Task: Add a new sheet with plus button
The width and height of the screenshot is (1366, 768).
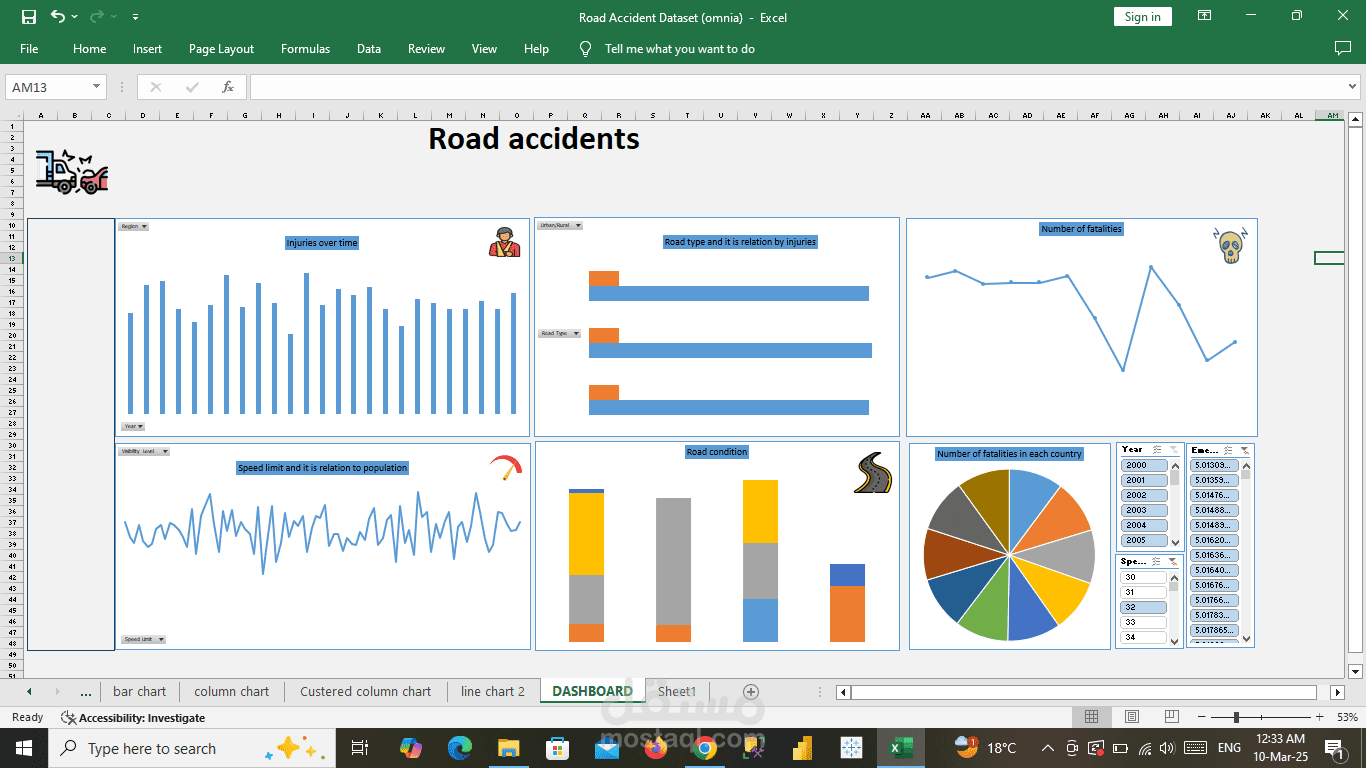Action: [x=751, y=691]
